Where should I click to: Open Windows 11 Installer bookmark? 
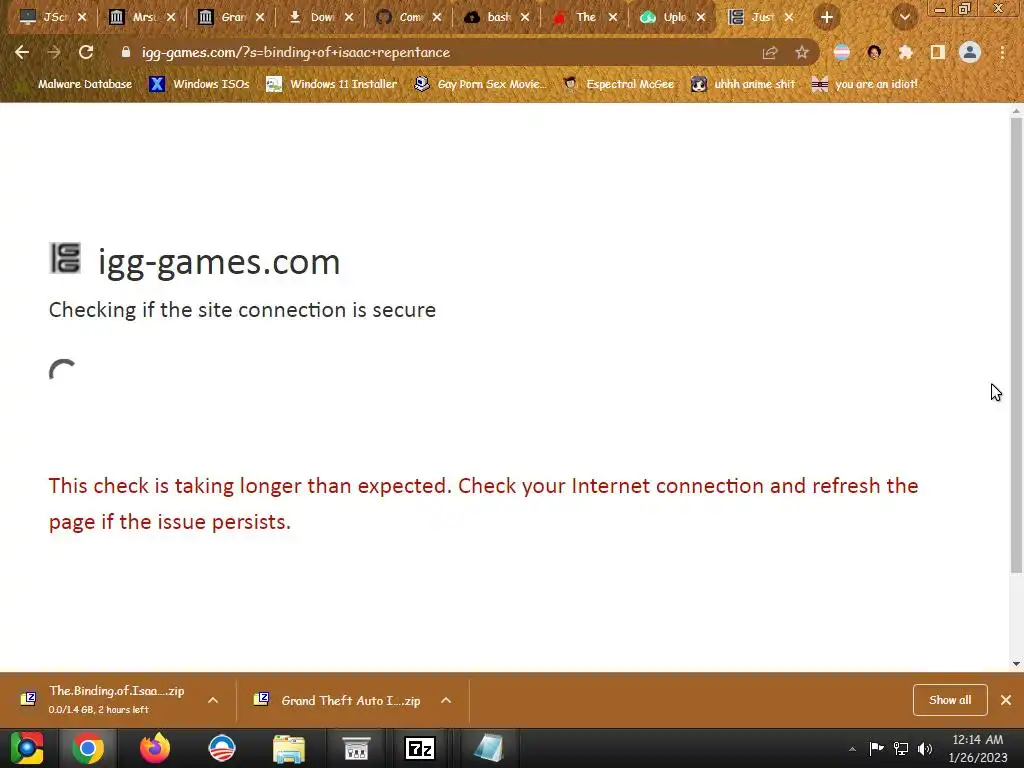pos(332,84)
